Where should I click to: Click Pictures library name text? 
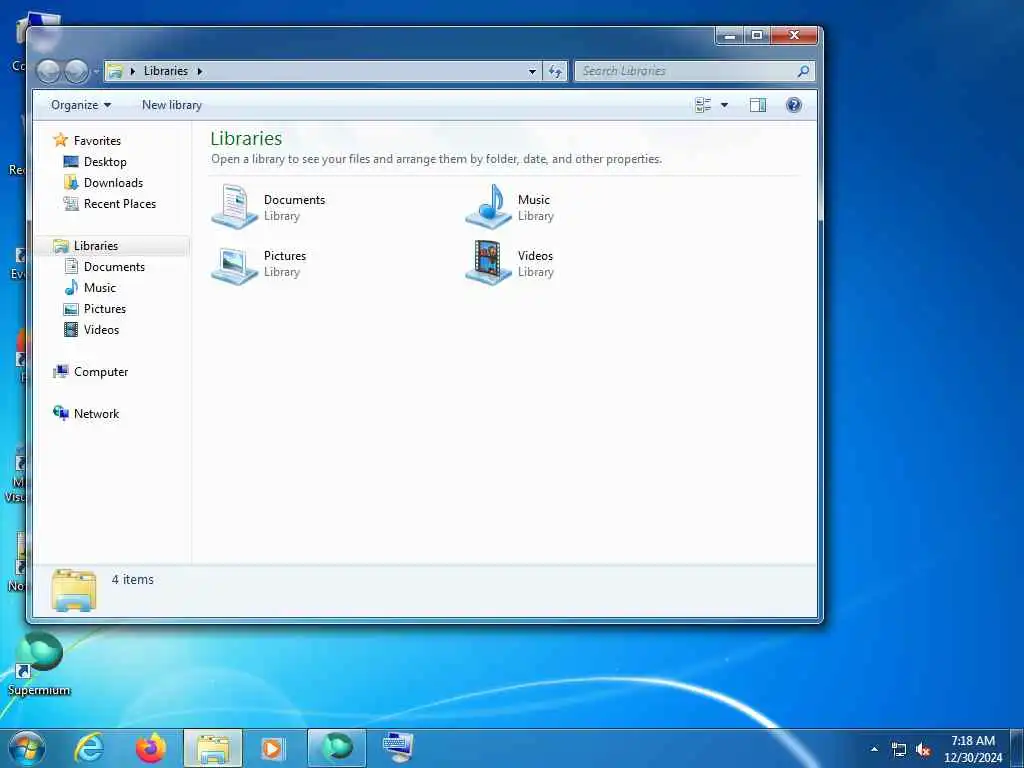pyautogui.click(x=285, y=256)
